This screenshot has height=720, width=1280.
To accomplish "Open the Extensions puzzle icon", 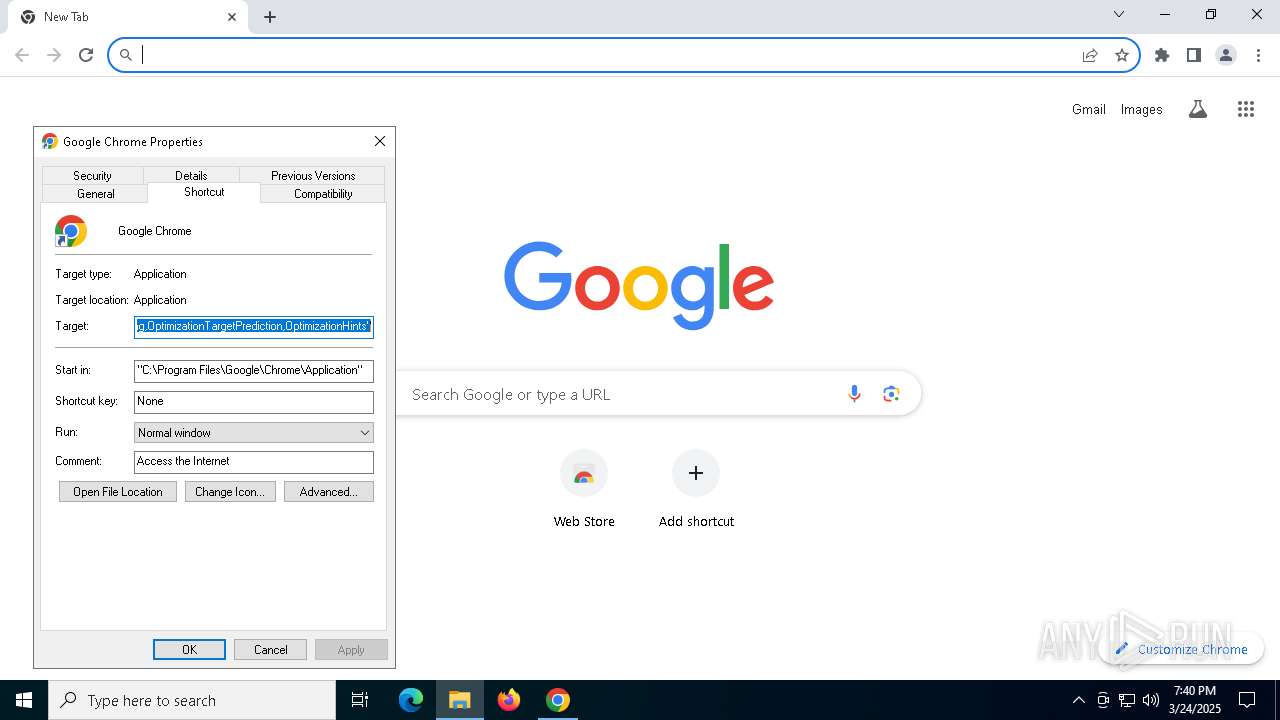I will (x=1162, y=55).
